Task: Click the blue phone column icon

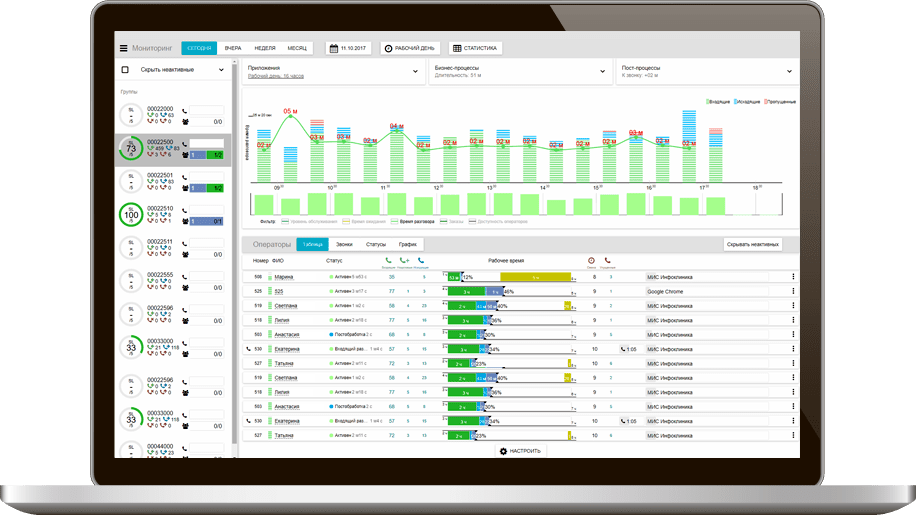Action: pos(421,260)
